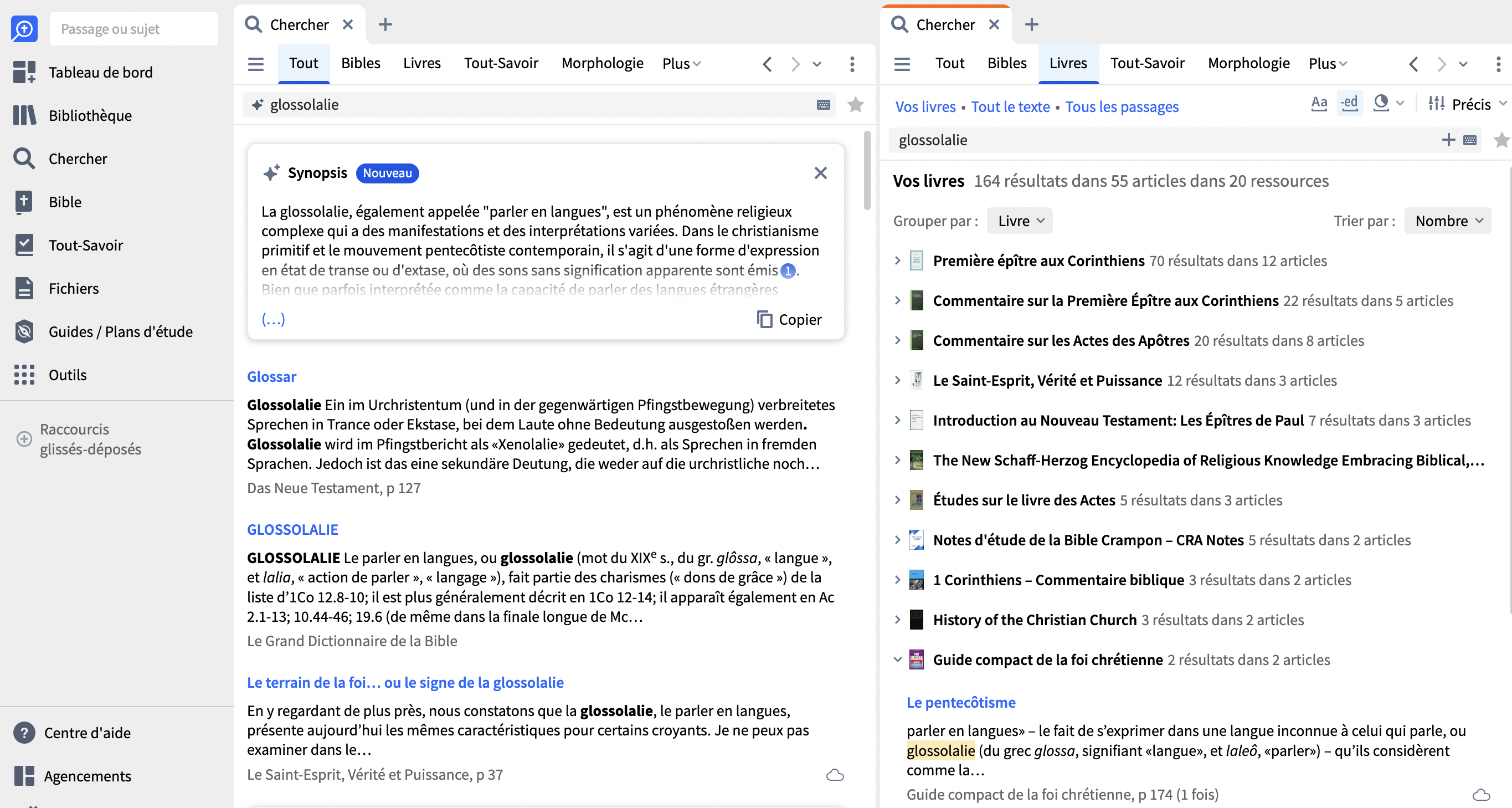Open Outils in sidebar

pos(50,375)
